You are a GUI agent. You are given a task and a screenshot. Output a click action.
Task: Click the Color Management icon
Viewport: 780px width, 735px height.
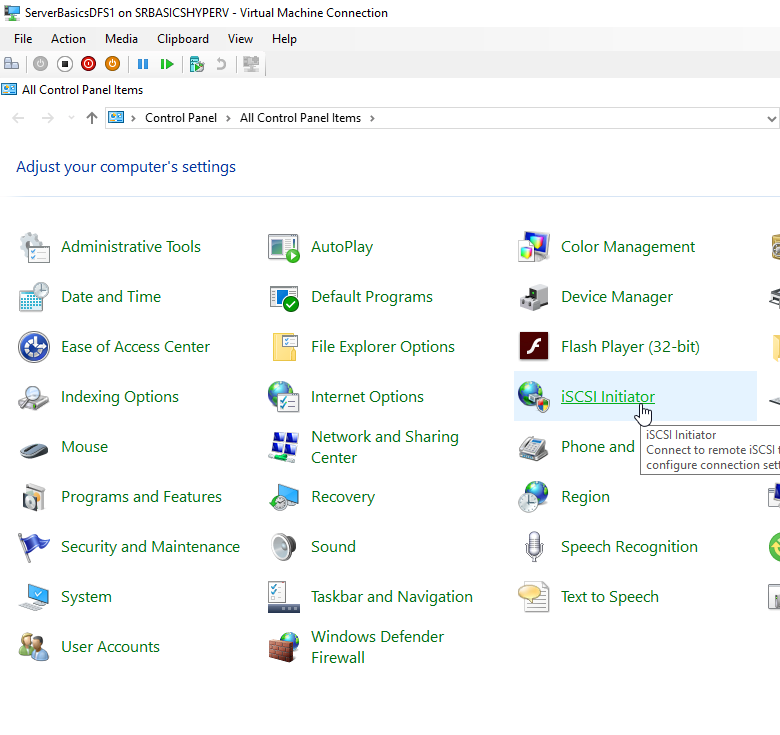(534, 247)
